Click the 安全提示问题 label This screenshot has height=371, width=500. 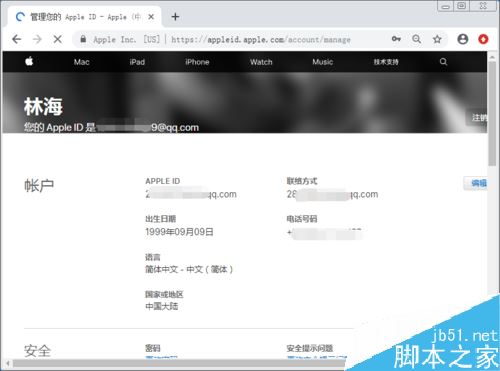pyautogui.click(x=310, y=348)
